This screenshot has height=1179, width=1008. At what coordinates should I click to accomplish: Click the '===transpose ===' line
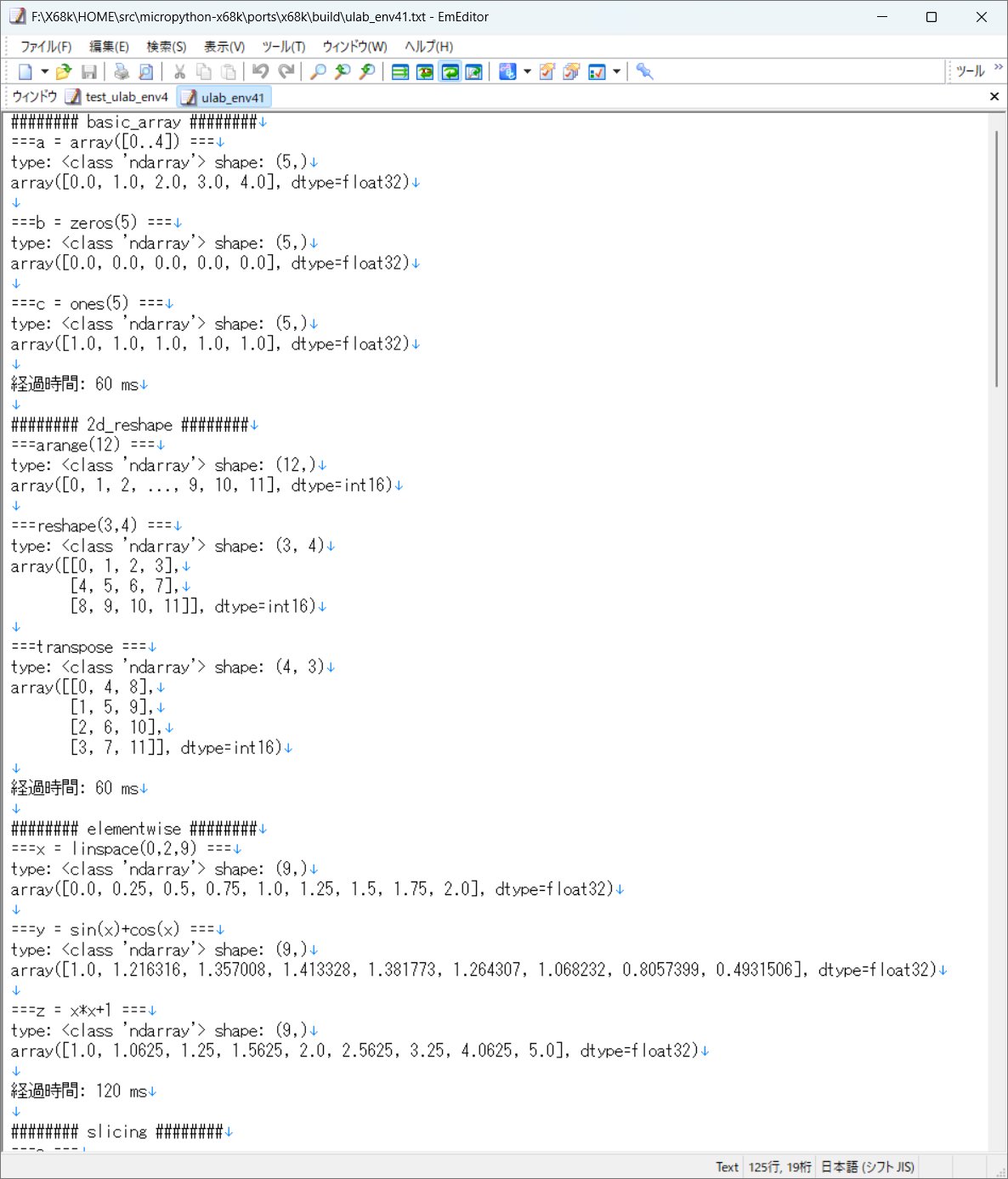tap(79, 647)
